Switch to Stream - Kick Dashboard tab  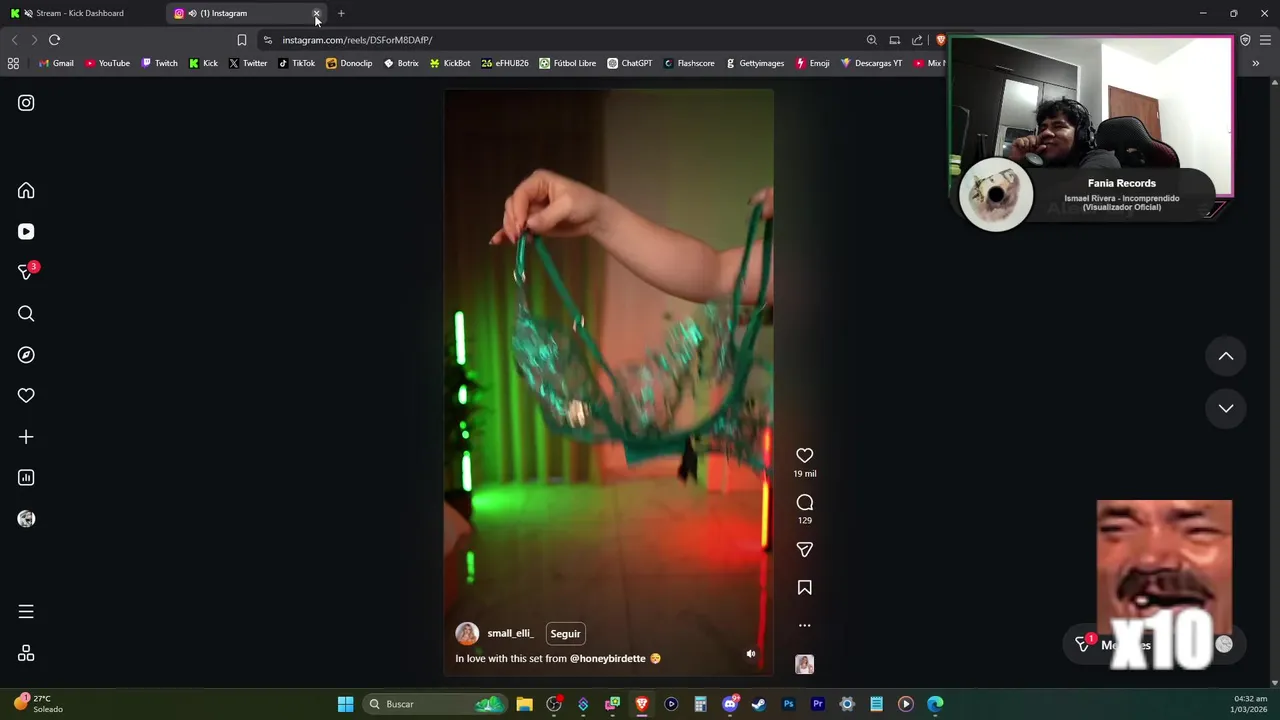point(80,13)
